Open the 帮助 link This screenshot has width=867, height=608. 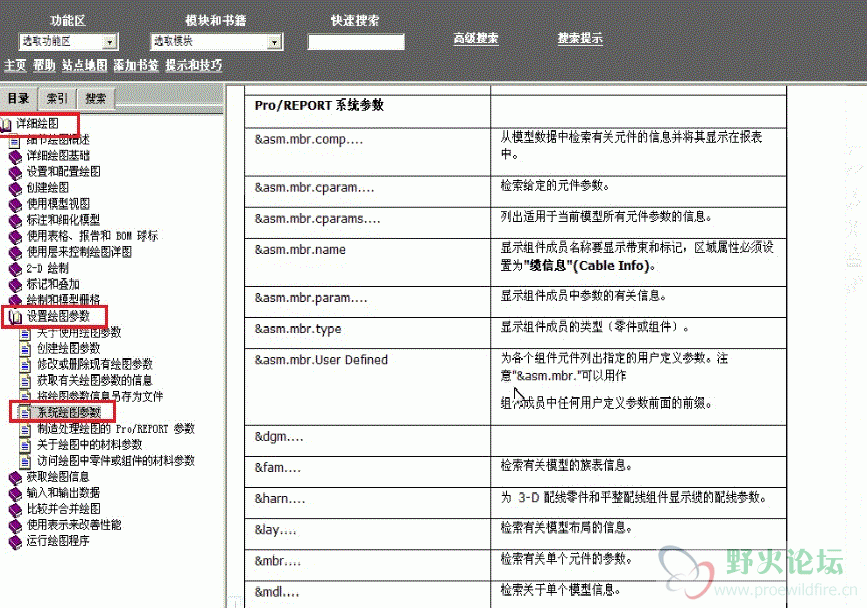click(44, 65)
